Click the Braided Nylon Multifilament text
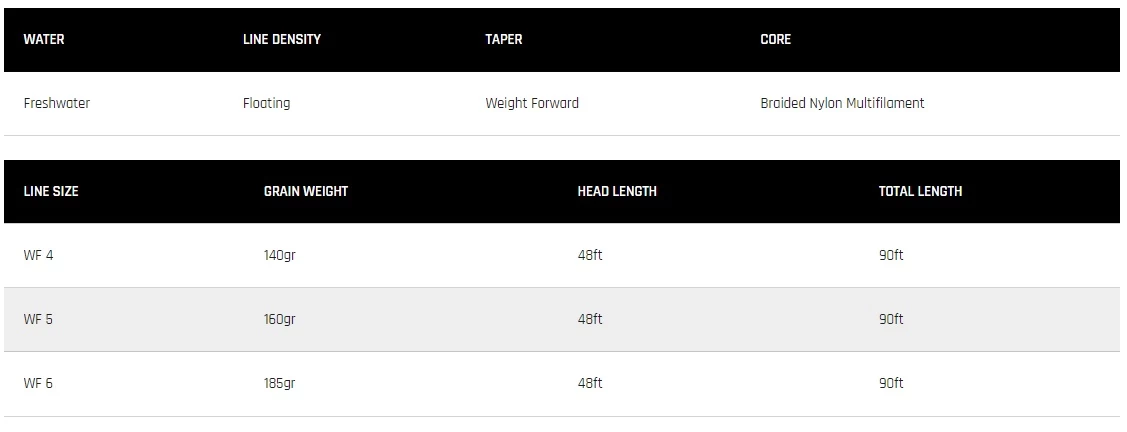This screenshot has width=1127, height=432. coord(842,103)
